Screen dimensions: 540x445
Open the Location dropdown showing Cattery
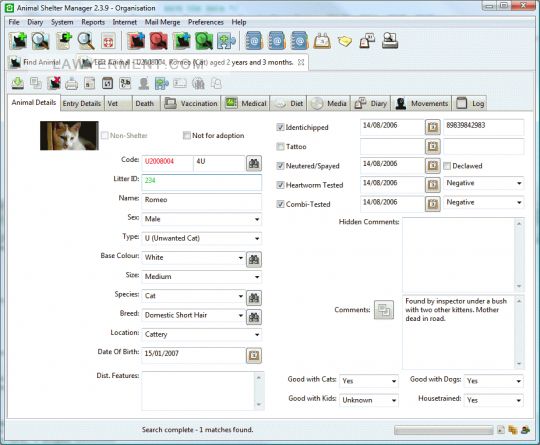[201, 334]
